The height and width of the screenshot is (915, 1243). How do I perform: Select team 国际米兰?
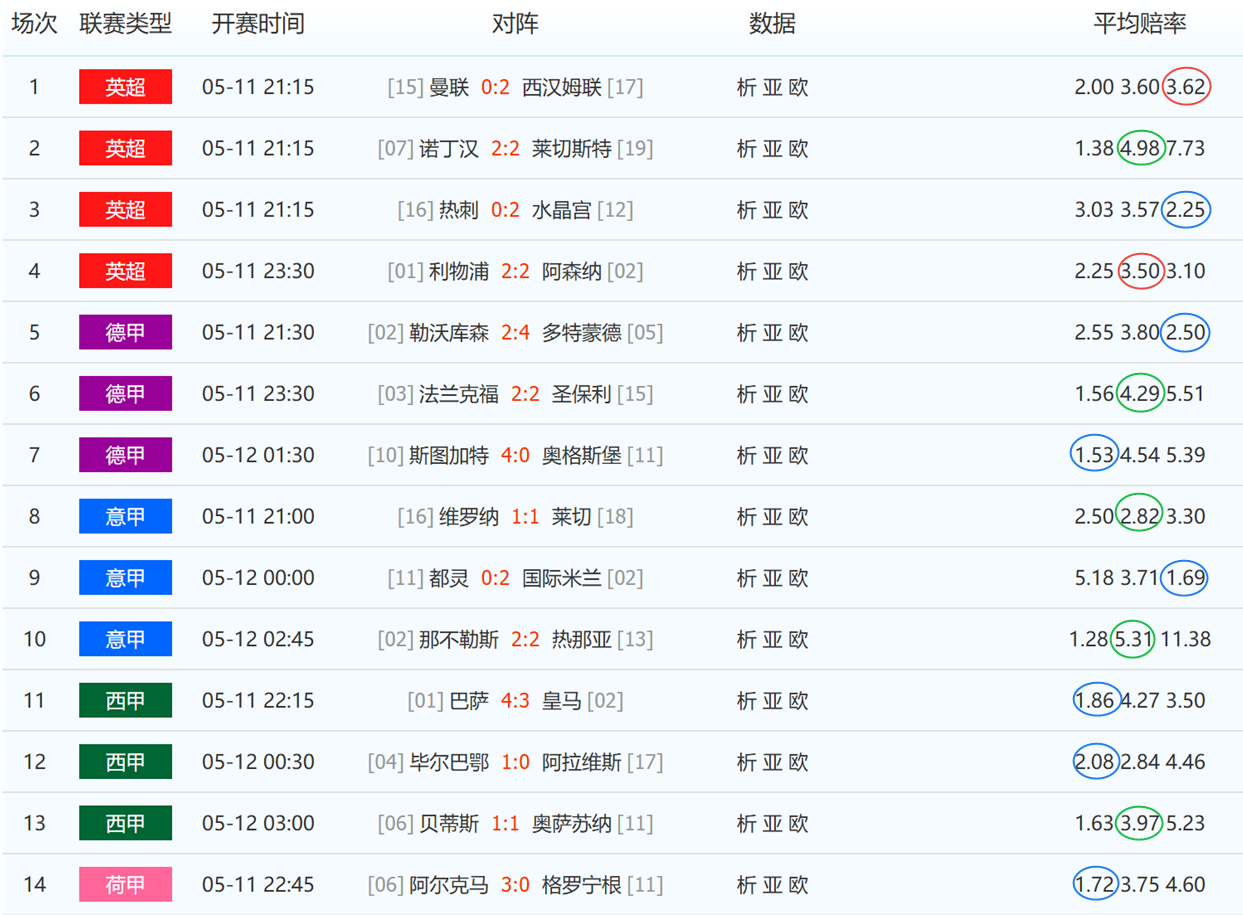(562, 578)
